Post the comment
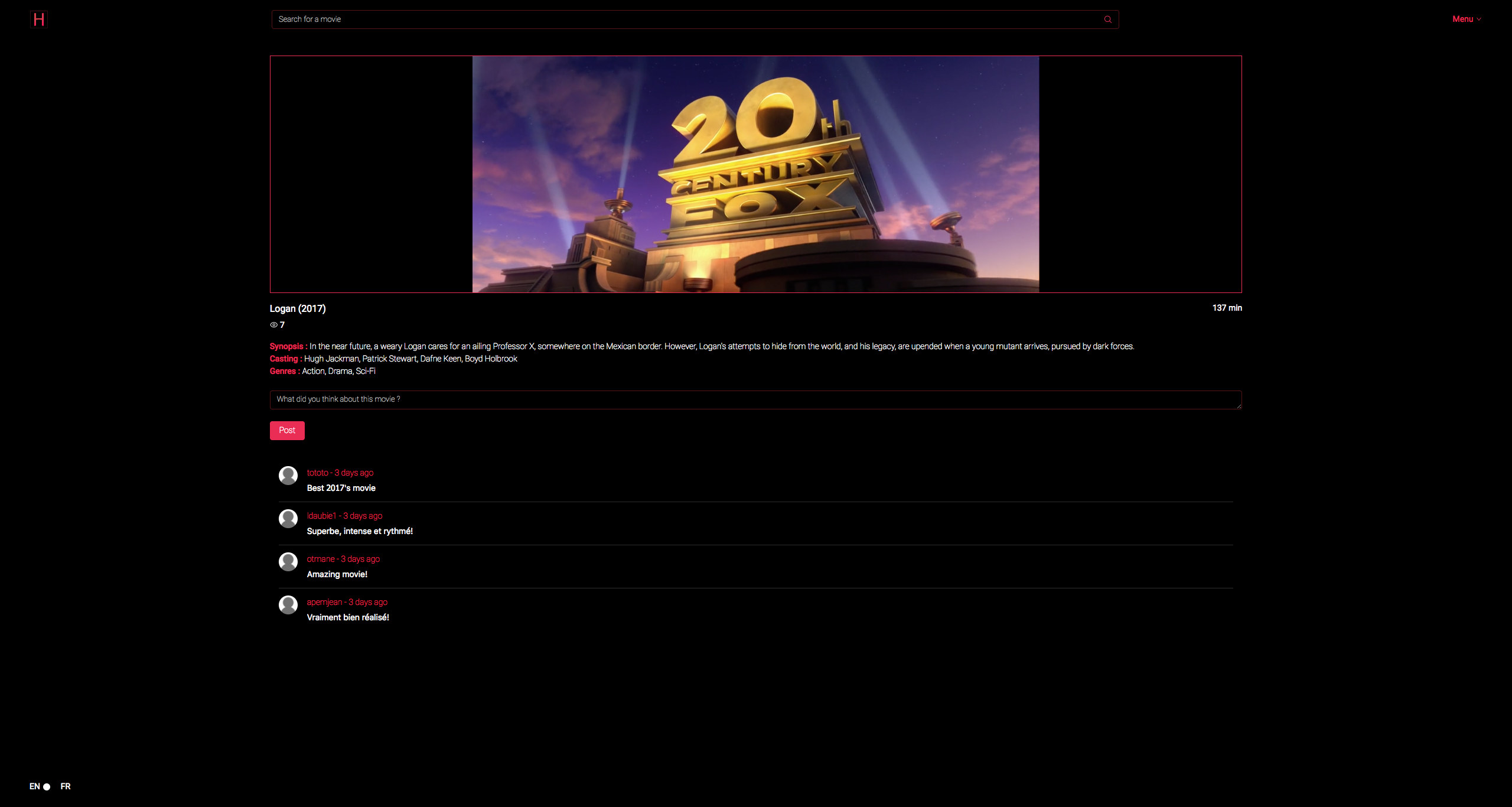 [287, 431]
